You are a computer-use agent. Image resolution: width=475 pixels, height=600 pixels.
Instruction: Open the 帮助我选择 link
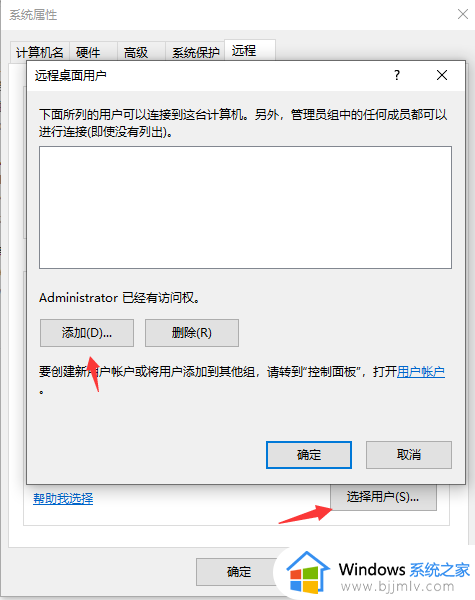point(63,498)
